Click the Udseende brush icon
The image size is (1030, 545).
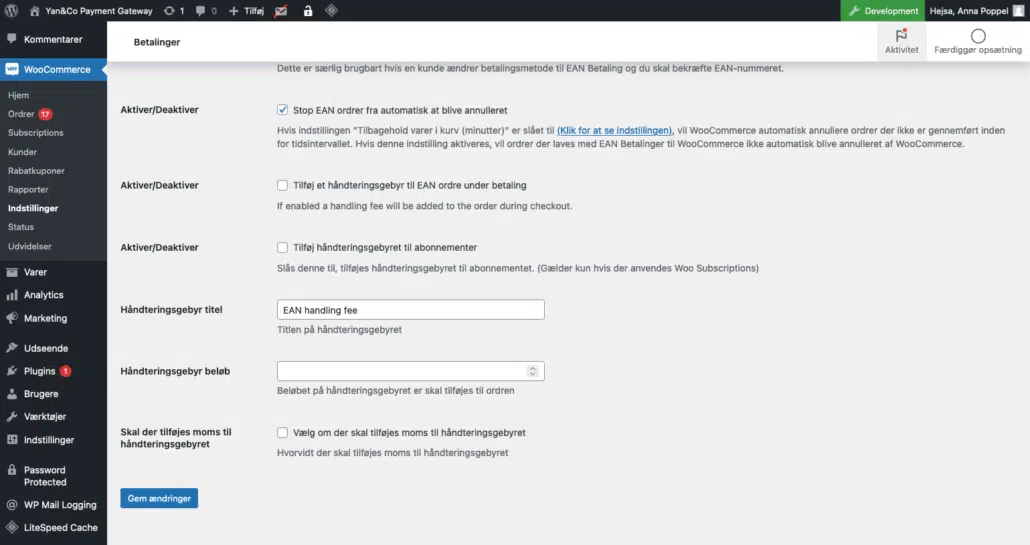click(x=12, y=348)
